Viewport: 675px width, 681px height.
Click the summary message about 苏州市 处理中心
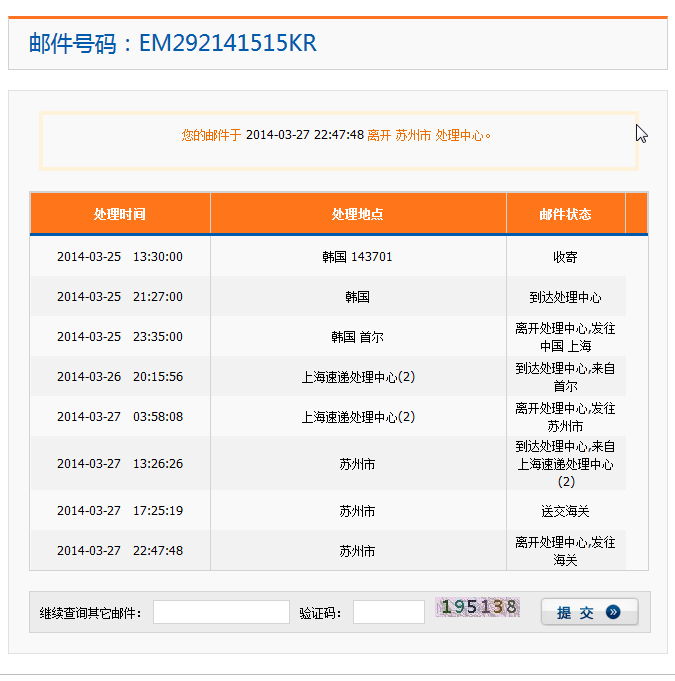(336, 135)
